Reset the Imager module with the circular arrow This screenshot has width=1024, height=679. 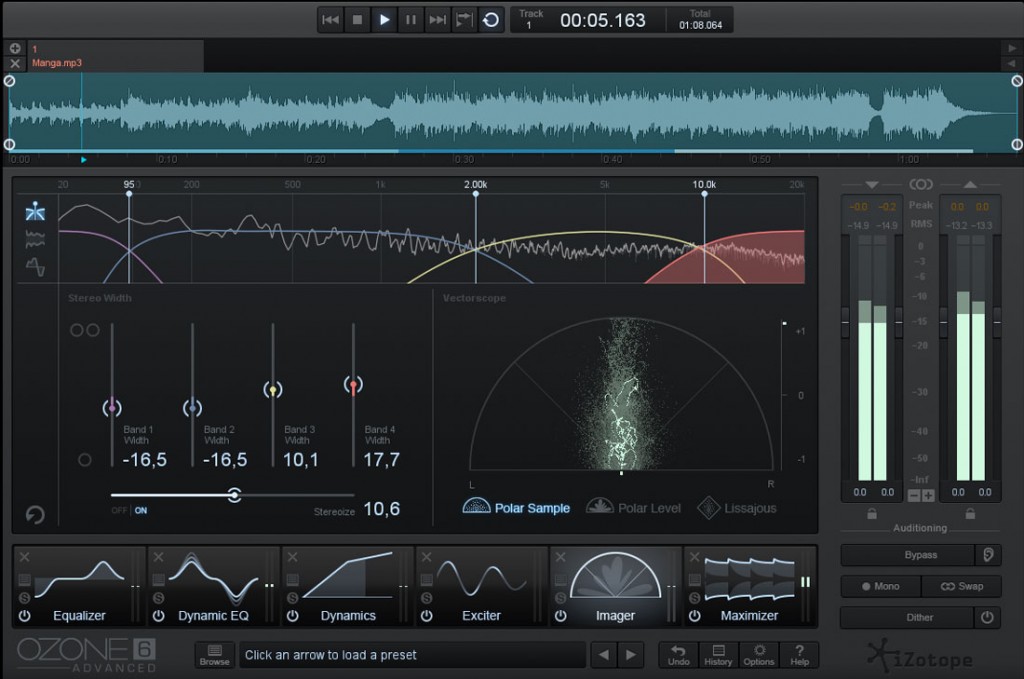pos(35,514)
